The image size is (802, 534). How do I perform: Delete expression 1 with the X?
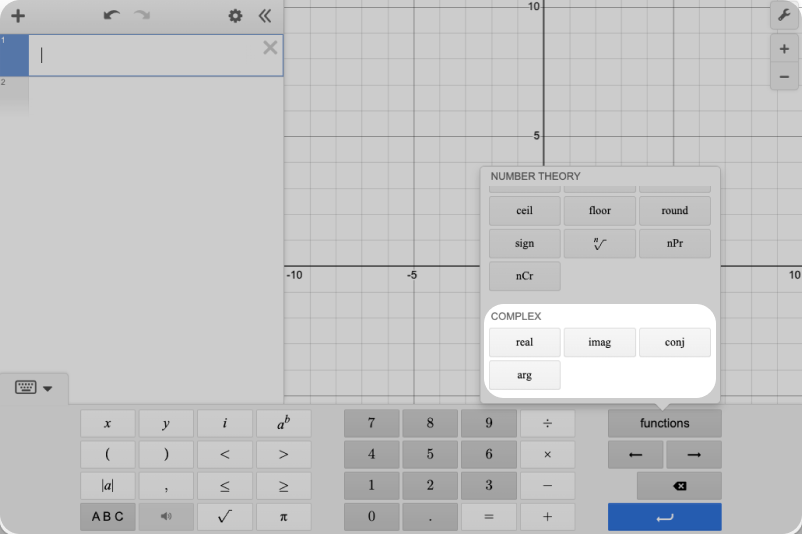point(270,48)
